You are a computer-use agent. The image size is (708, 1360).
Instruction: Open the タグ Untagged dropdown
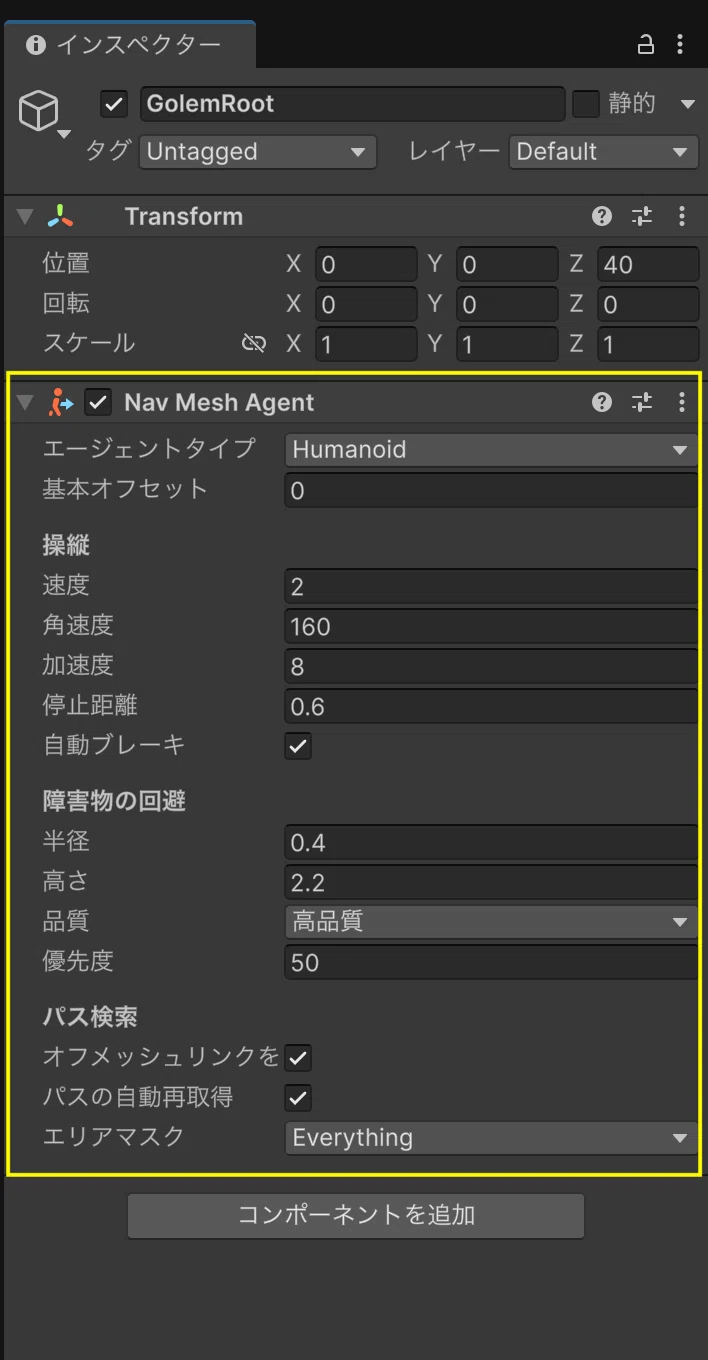[257, 152]
